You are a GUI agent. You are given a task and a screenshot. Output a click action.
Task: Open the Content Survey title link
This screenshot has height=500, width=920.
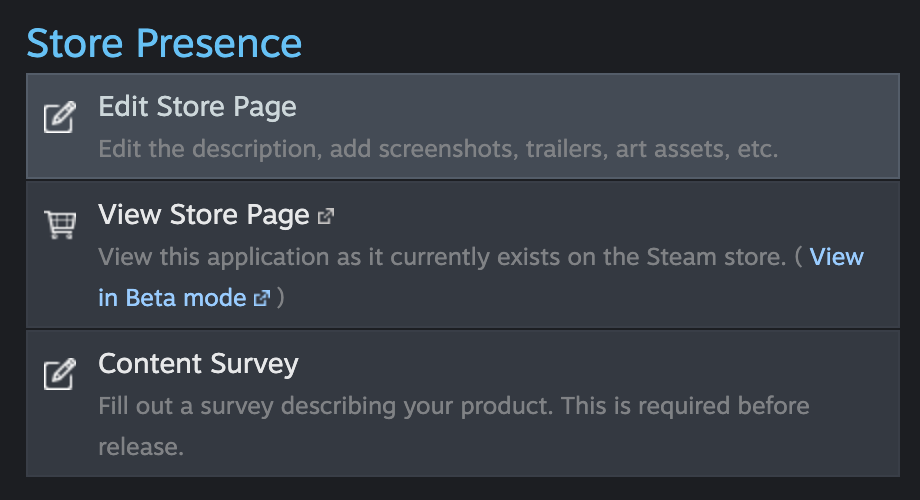(x=198, y=364)
